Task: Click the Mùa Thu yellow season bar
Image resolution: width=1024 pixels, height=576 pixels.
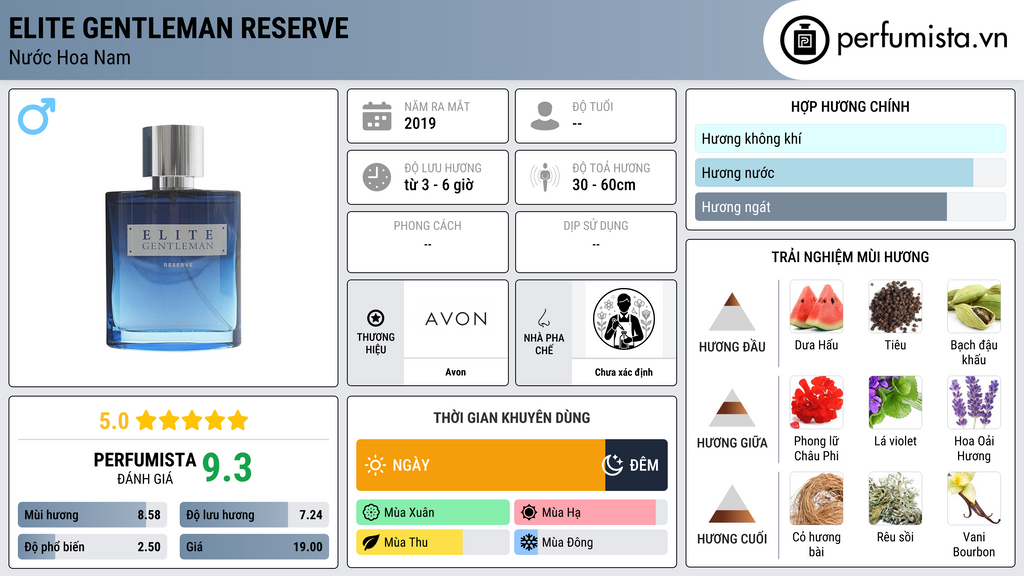Action: [x=433, y=542]
